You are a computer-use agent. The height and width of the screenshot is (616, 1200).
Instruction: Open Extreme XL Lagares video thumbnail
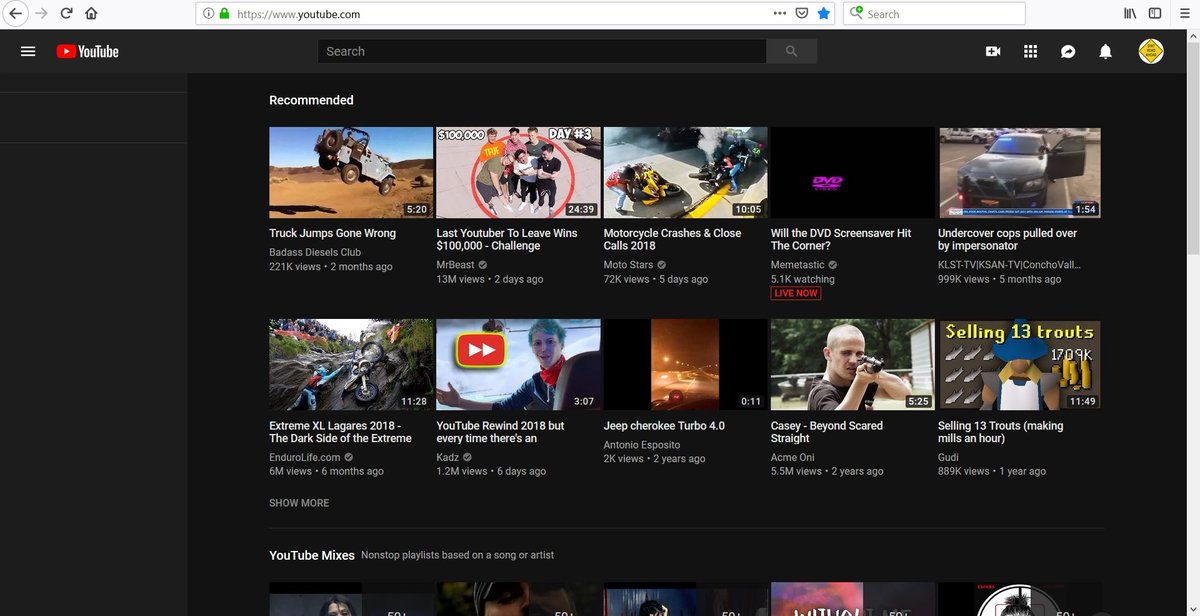click(x=351, y=364)
